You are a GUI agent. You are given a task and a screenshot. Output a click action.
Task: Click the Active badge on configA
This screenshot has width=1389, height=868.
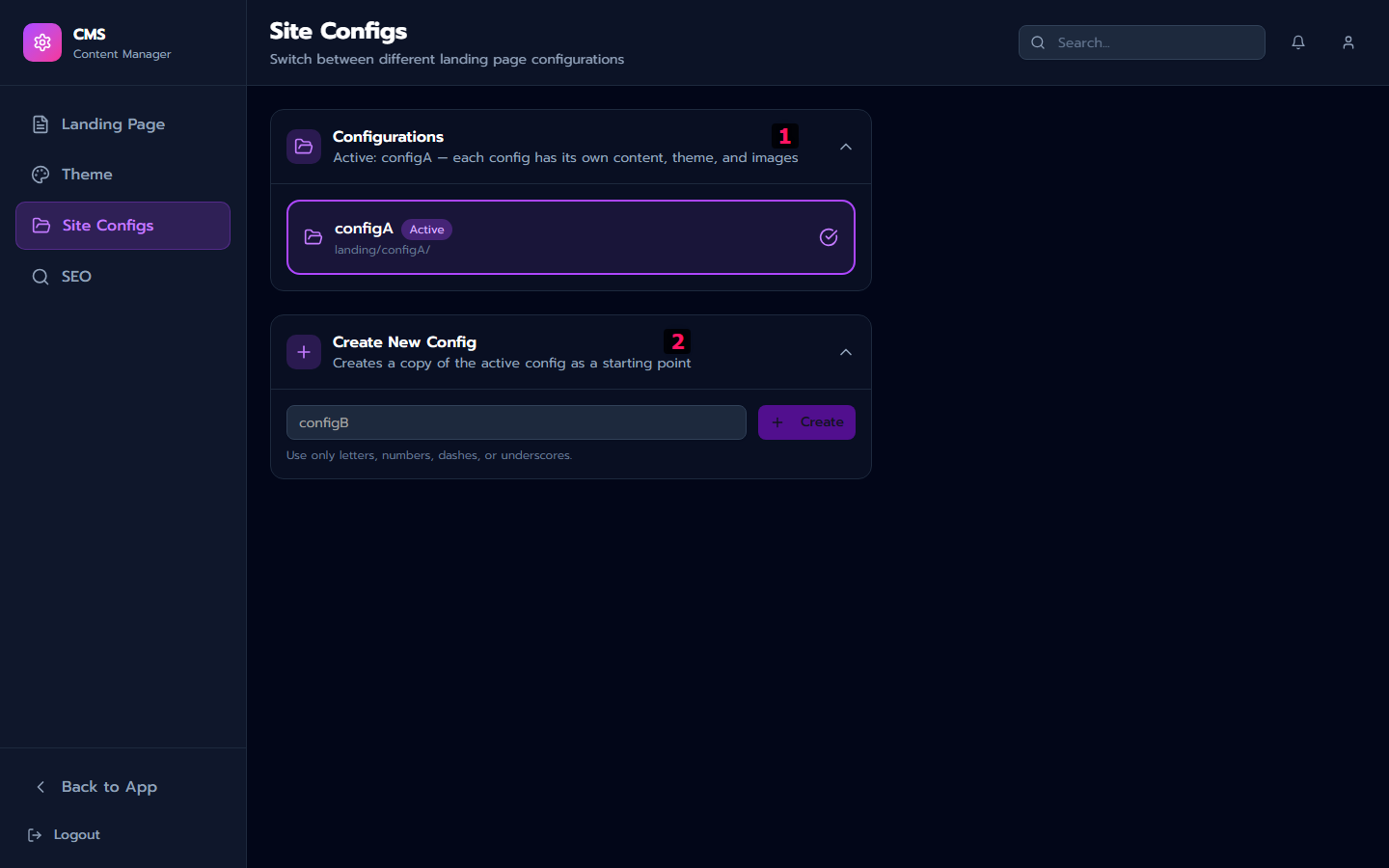[426, 230]
